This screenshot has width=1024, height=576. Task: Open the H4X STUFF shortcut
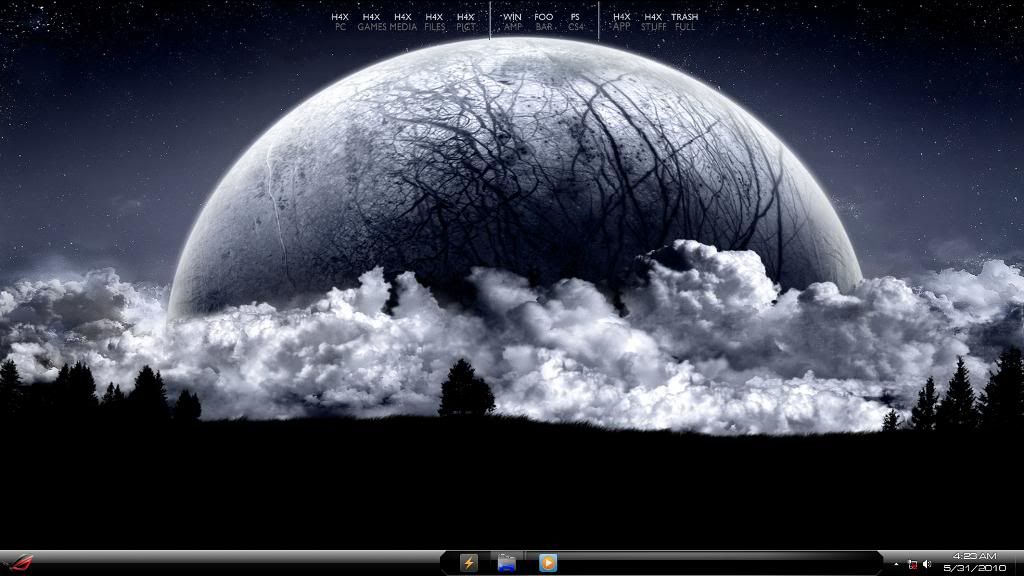(x=653, y=22)
